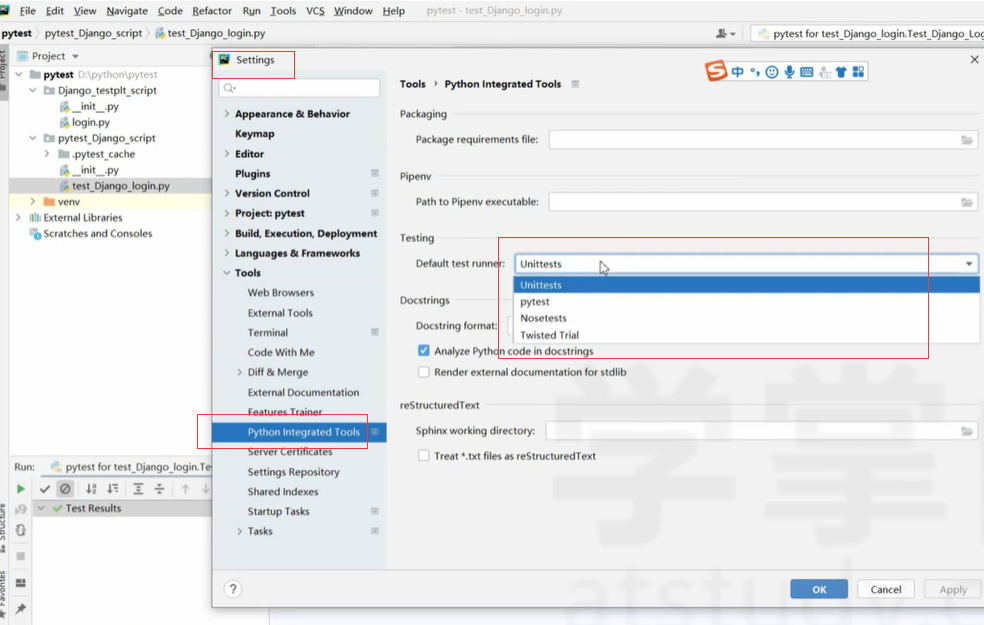Viewport: 984px width, 625px height.
Task: Click Sogou input method S logo
Action: coord(715,71)
